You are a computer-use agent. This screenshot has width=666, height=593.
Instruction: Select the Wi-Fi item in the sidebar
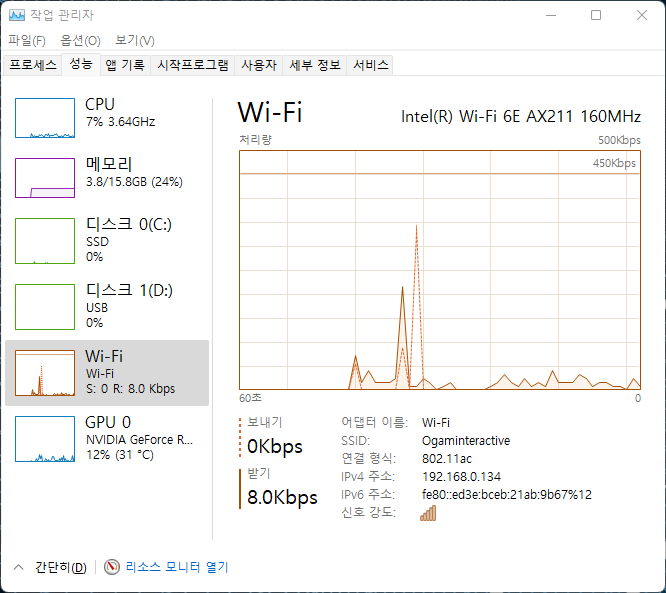click(107, 372)
